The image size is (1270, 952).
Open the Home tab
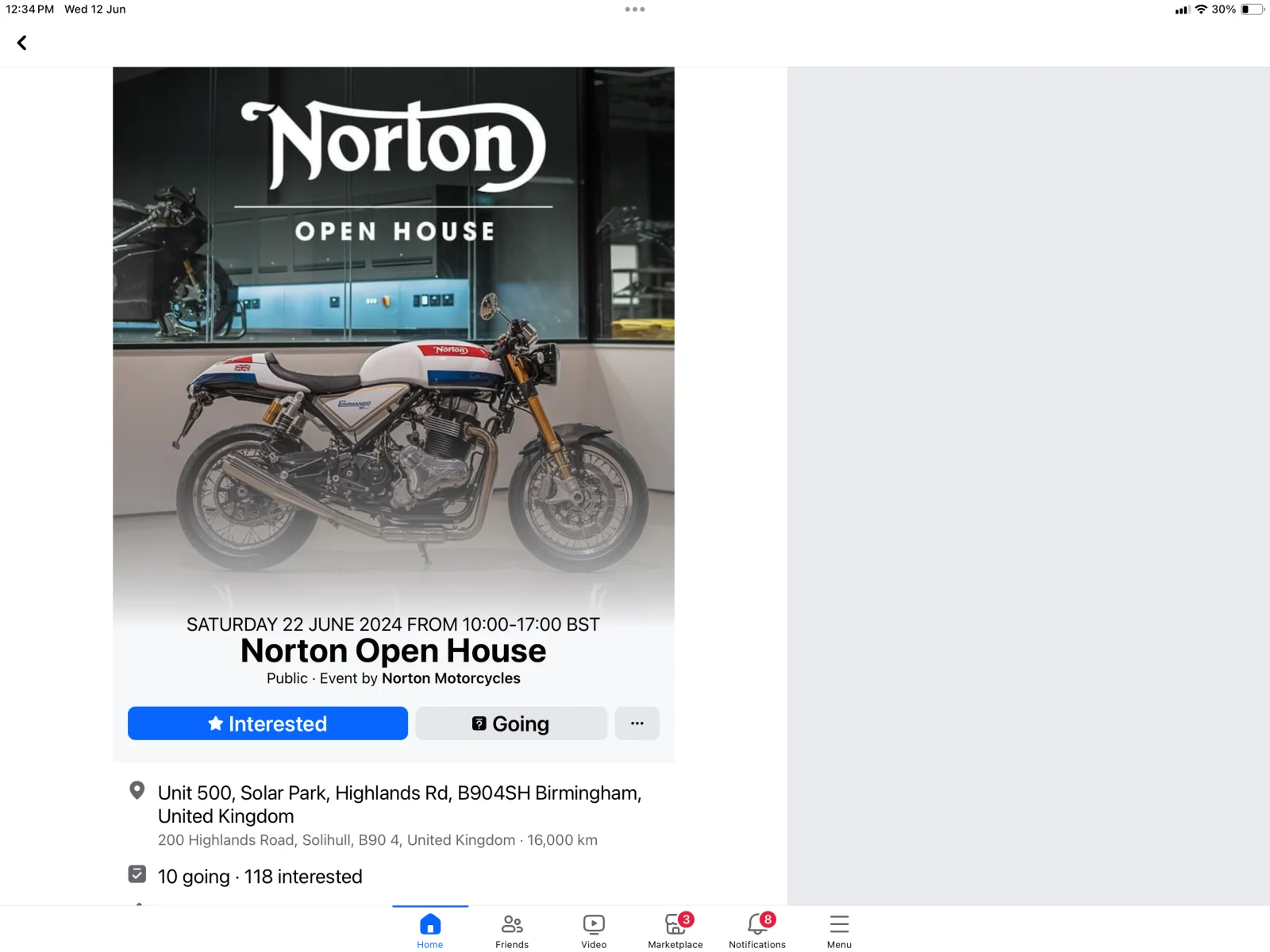(430, 930)
